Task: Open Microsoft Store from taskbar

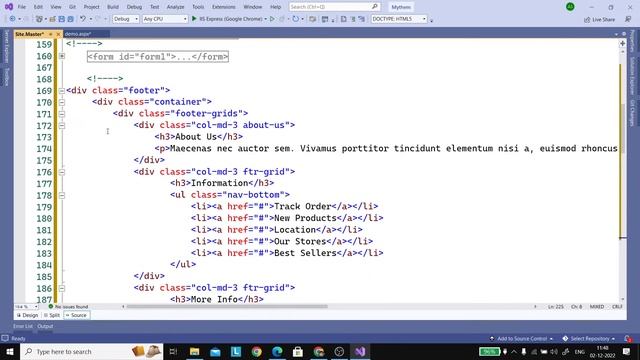Action: coord(298,351)
